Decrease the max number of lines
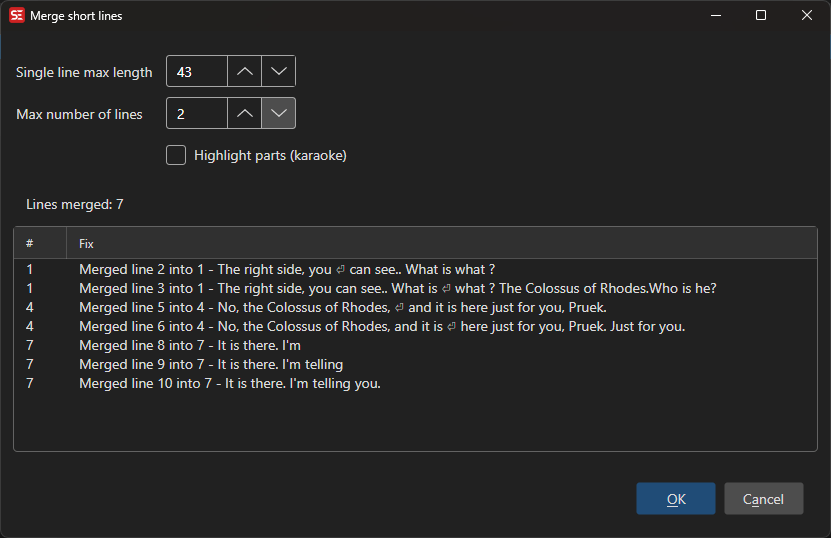This screenshot has height=538, width=831. click(279, 114)
